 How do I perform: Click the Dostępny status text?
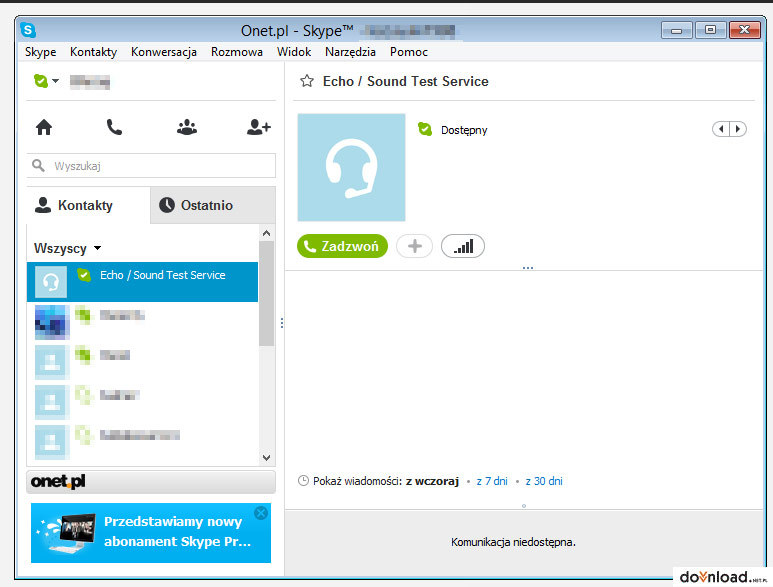(x=464, y=130)
